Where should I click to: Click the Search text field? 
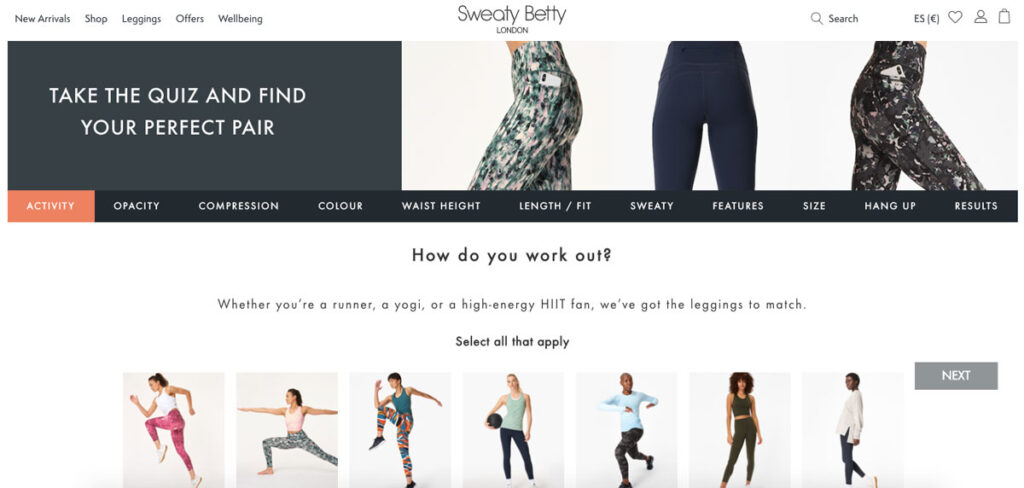(x=843, y=18)
